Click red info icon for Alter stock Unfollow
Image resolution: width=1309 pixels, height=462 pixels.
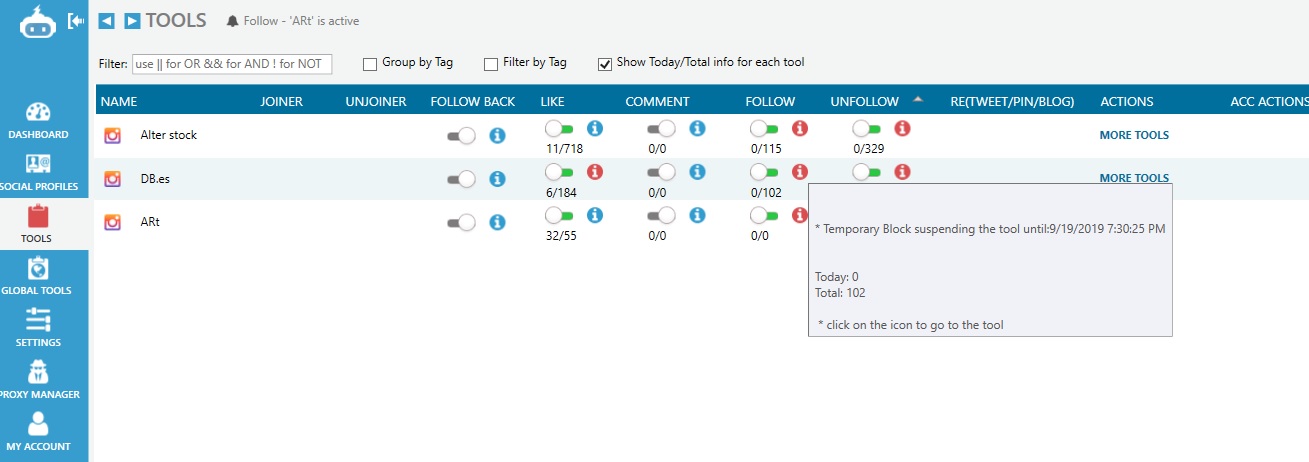click(x=902, y=128)
